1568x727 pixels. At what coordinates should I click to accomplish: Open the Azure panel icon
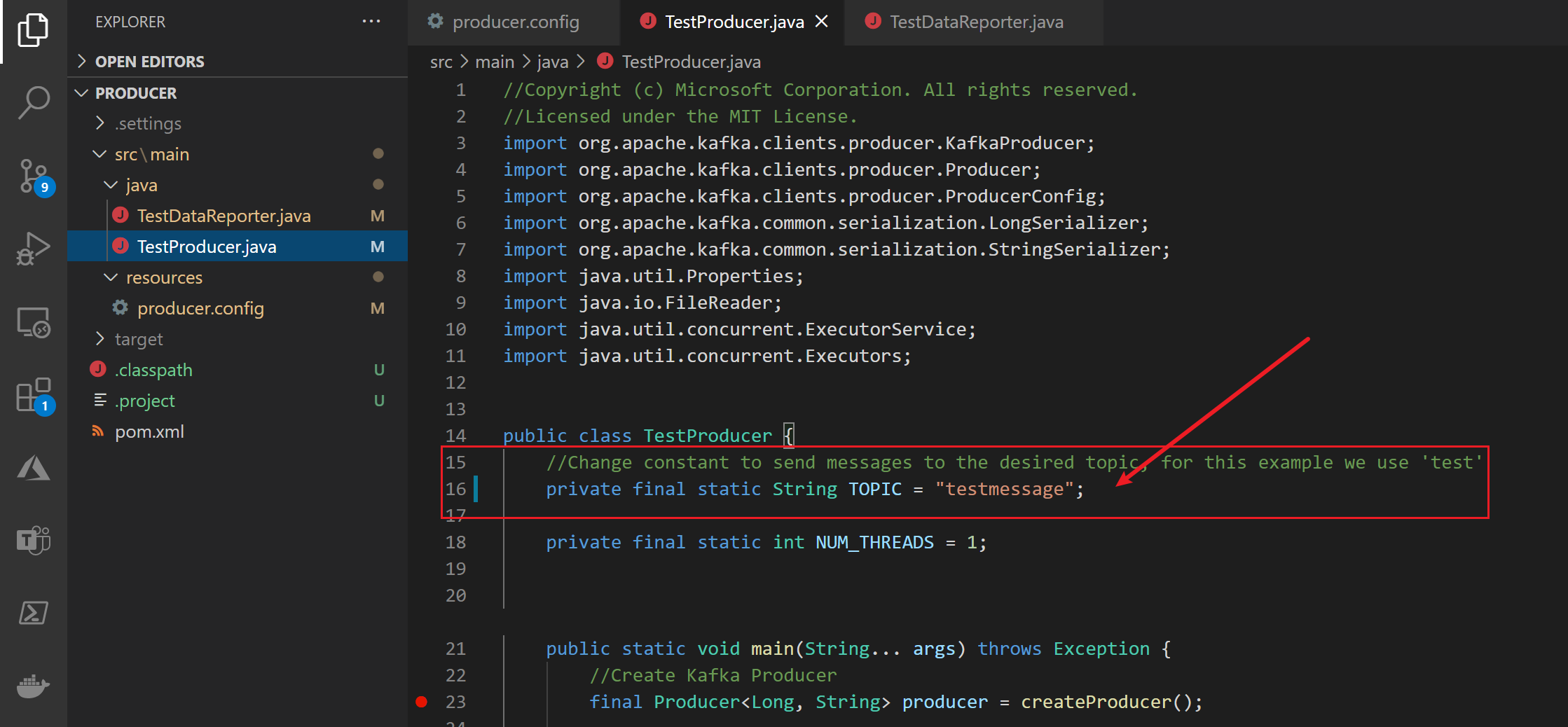(x=33, y=468)
